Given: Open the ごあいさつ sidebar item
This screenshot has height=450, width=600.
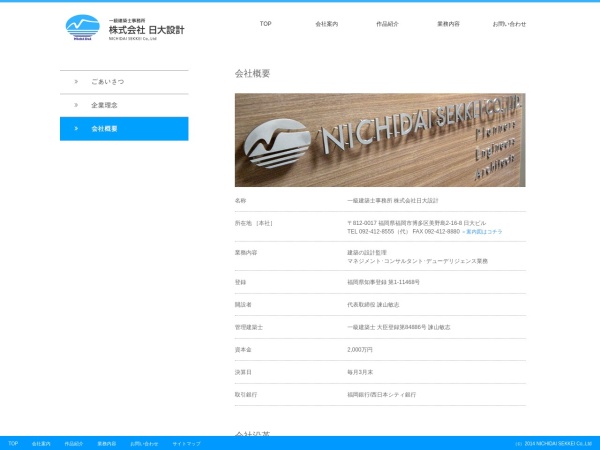Looking at the screenshot, I should [x=124, y=82].
